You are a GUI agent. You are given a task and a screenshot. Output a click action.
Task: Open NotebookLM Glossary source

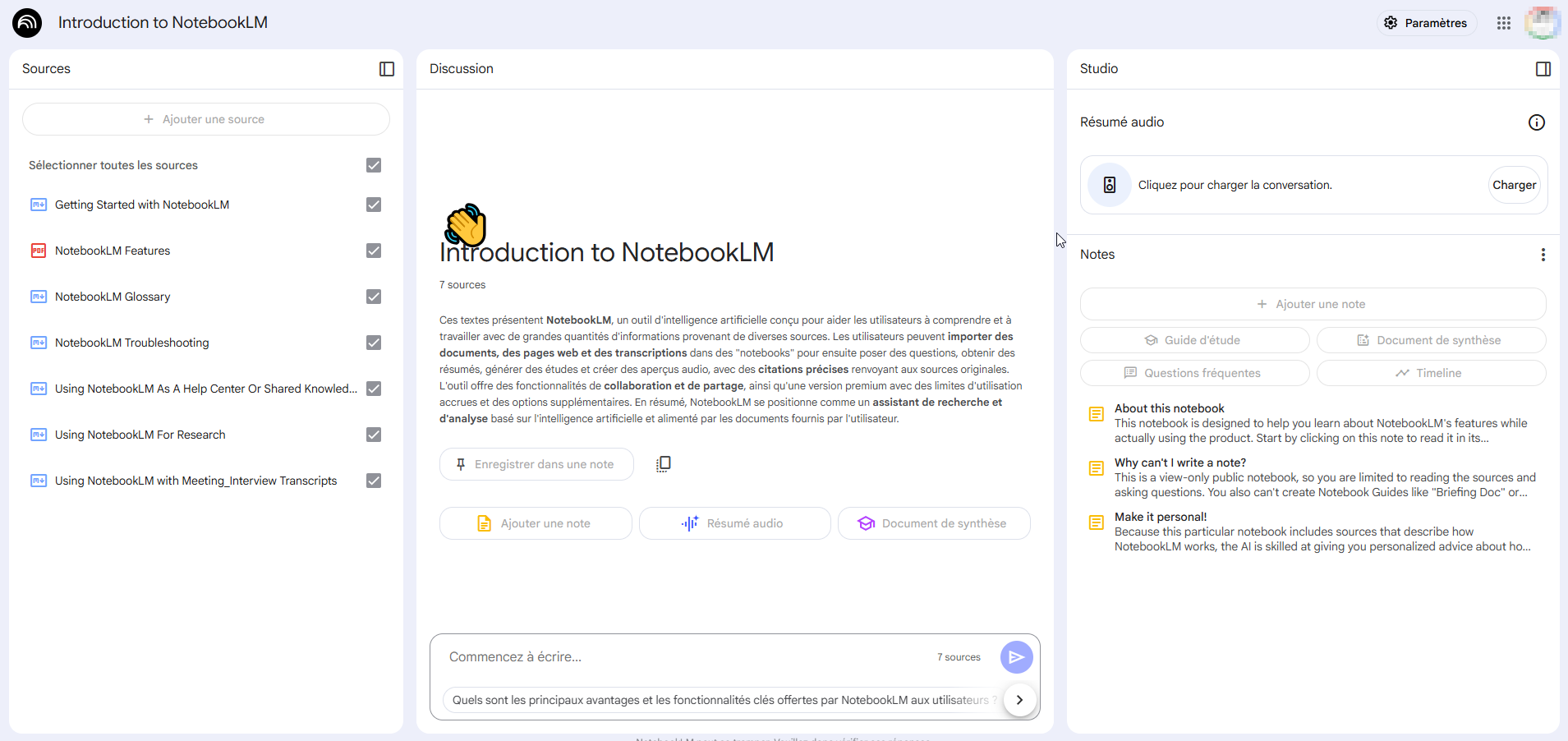113,297
